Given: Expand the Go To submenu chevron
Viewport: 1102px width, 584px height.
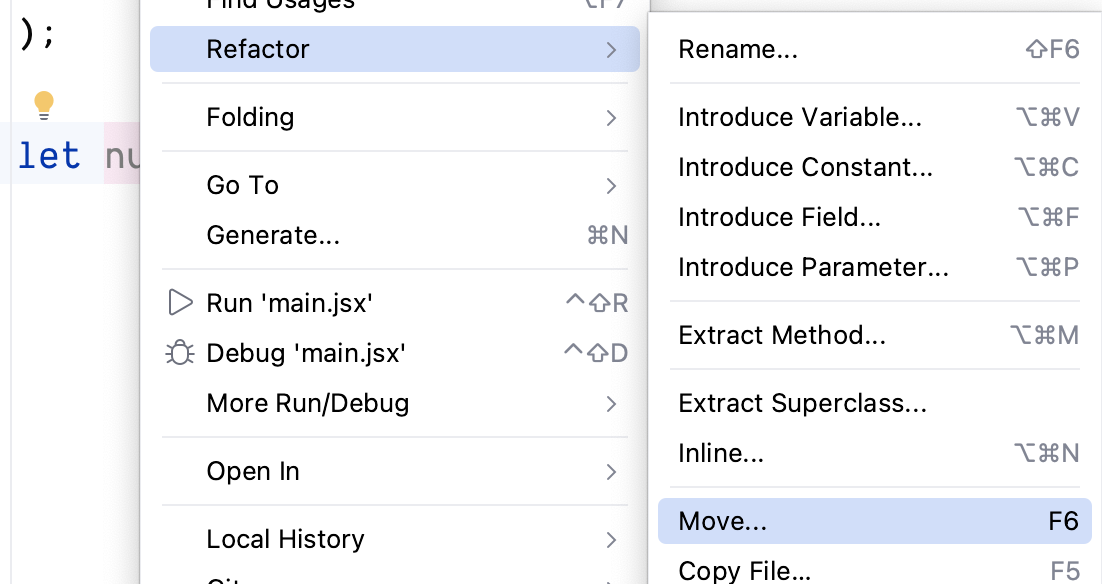Looking at the screenshot, I should pos(611,186).
